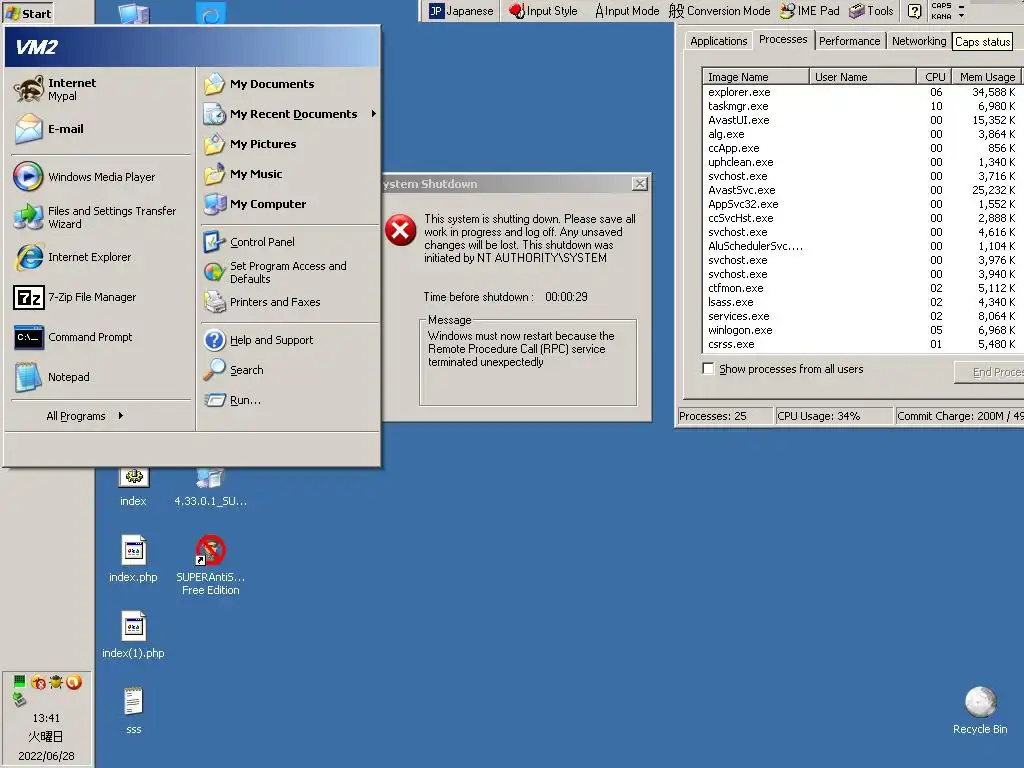Close the System Shutdown dialog

click(x=640, y=184)
